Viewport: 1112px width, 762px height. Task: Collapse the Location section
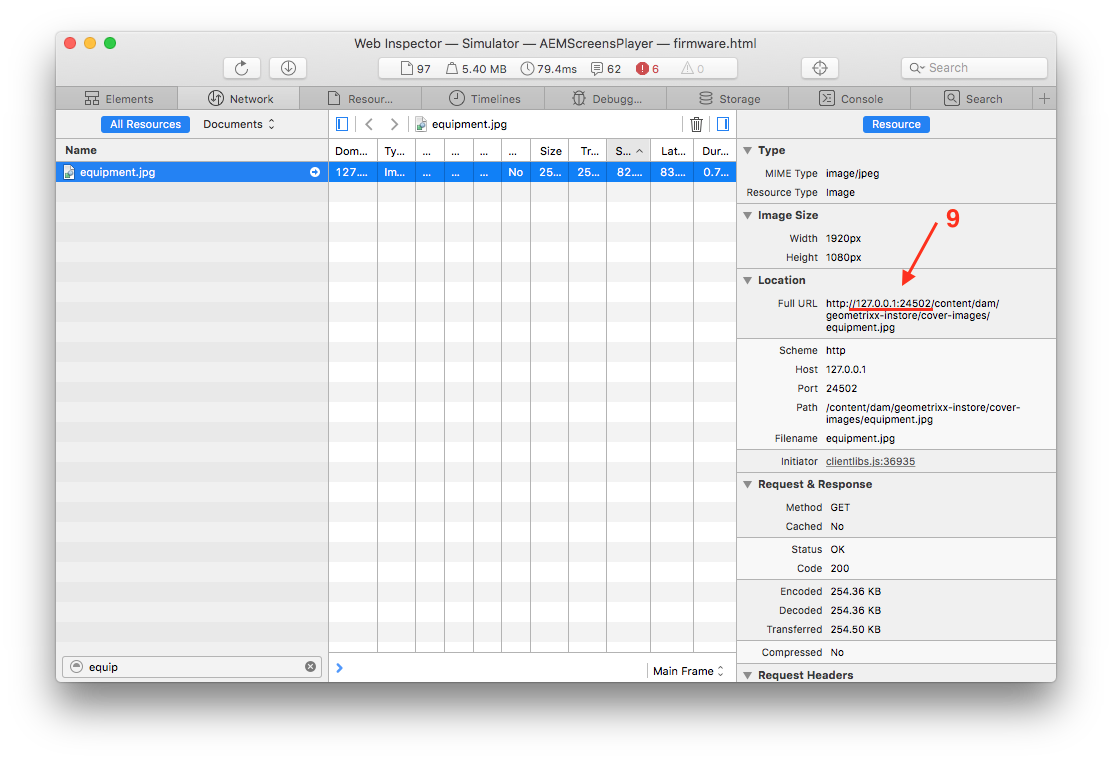(x=747, y=280)
